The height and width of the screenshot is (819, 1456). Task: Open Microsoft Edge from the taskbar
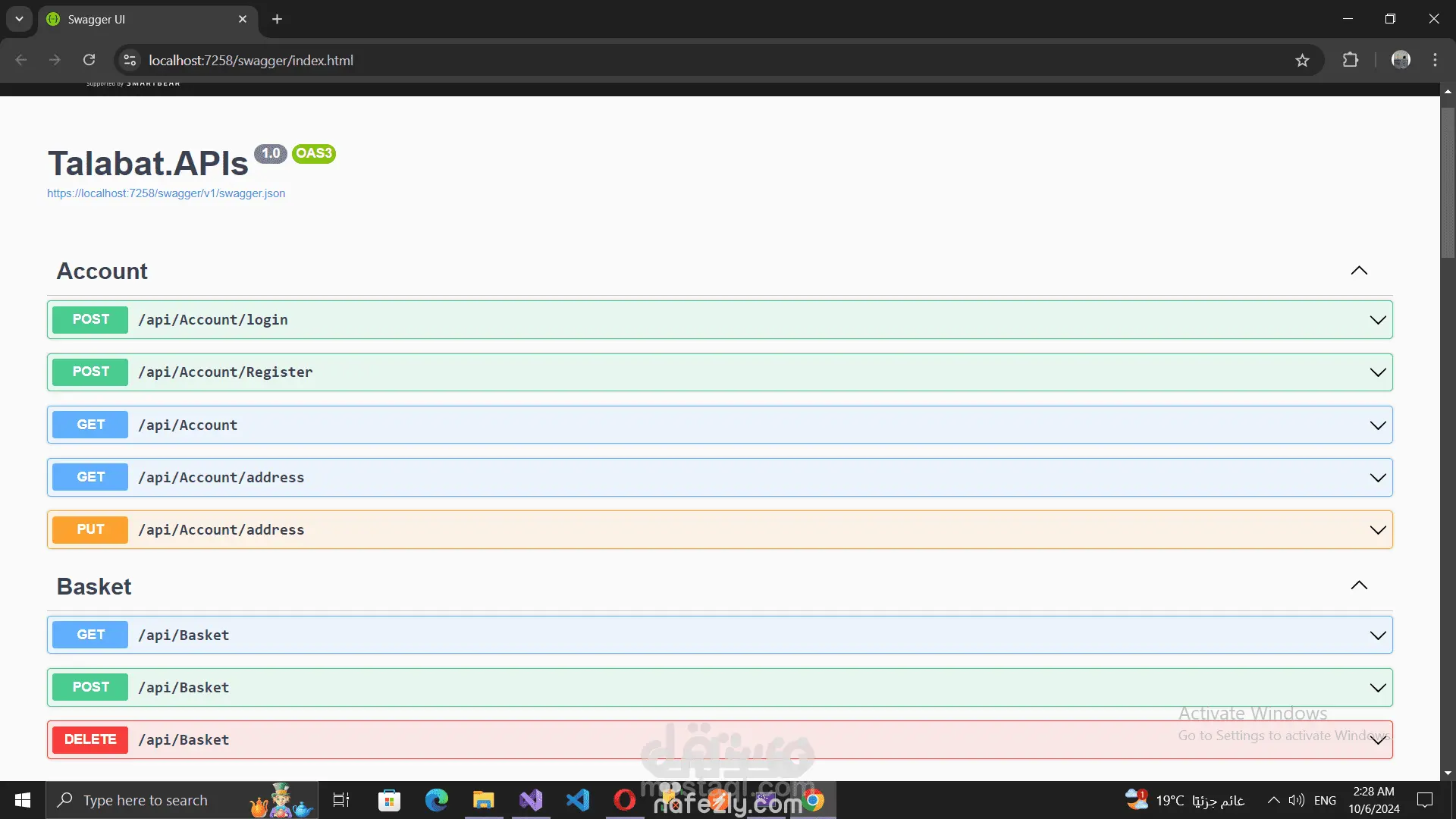point(437,800)
